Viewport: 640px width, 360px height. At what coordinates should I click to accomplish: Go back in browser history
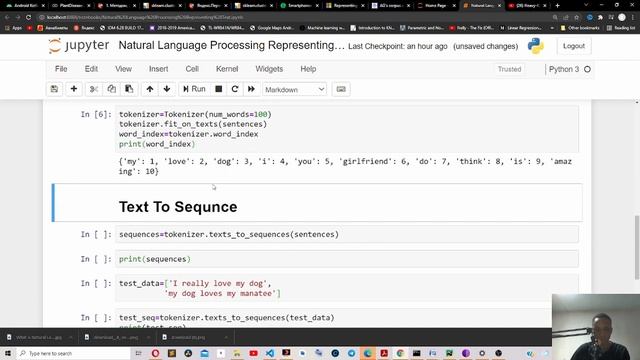coord(7,17)
